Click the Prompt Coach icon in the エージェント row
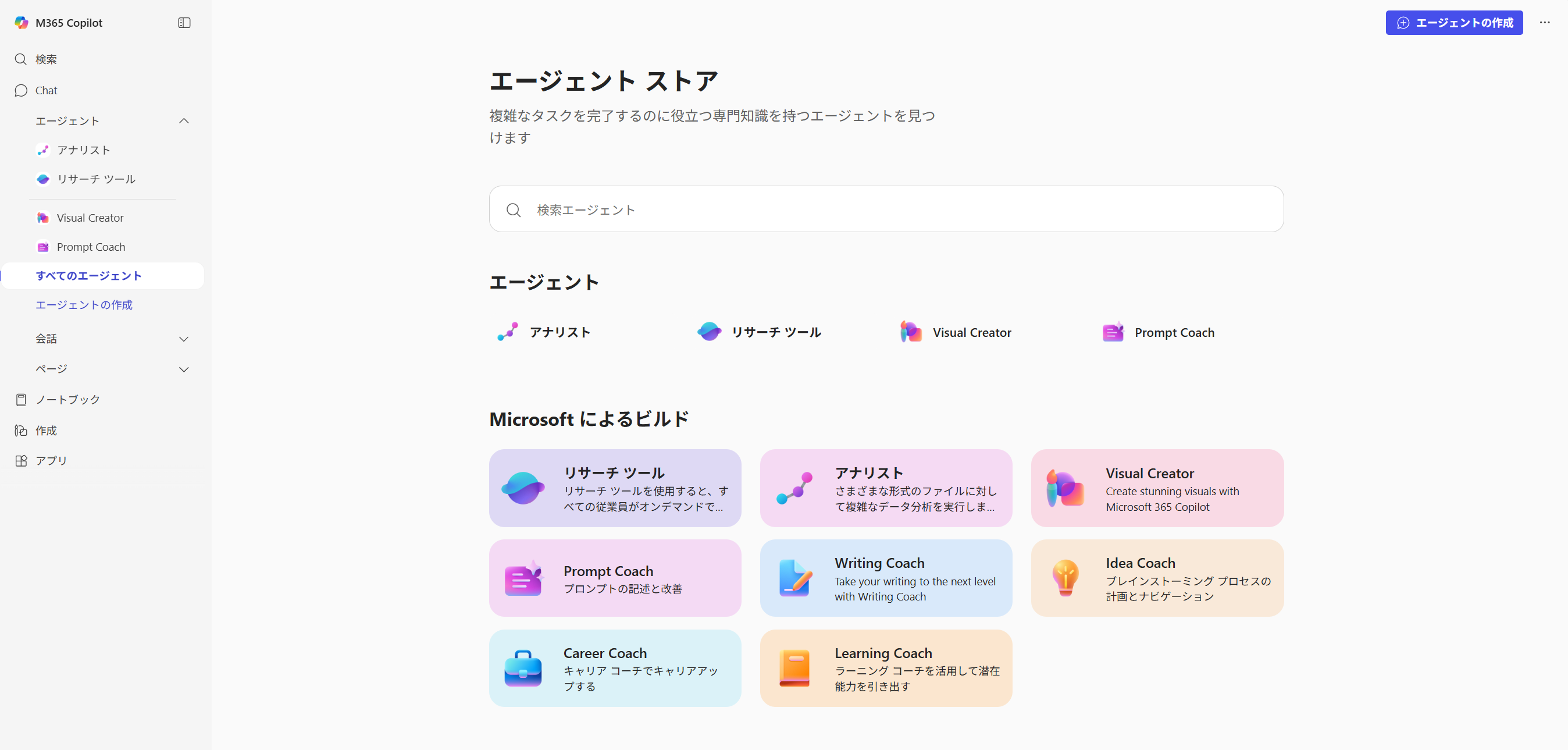 pos(1113,332)
